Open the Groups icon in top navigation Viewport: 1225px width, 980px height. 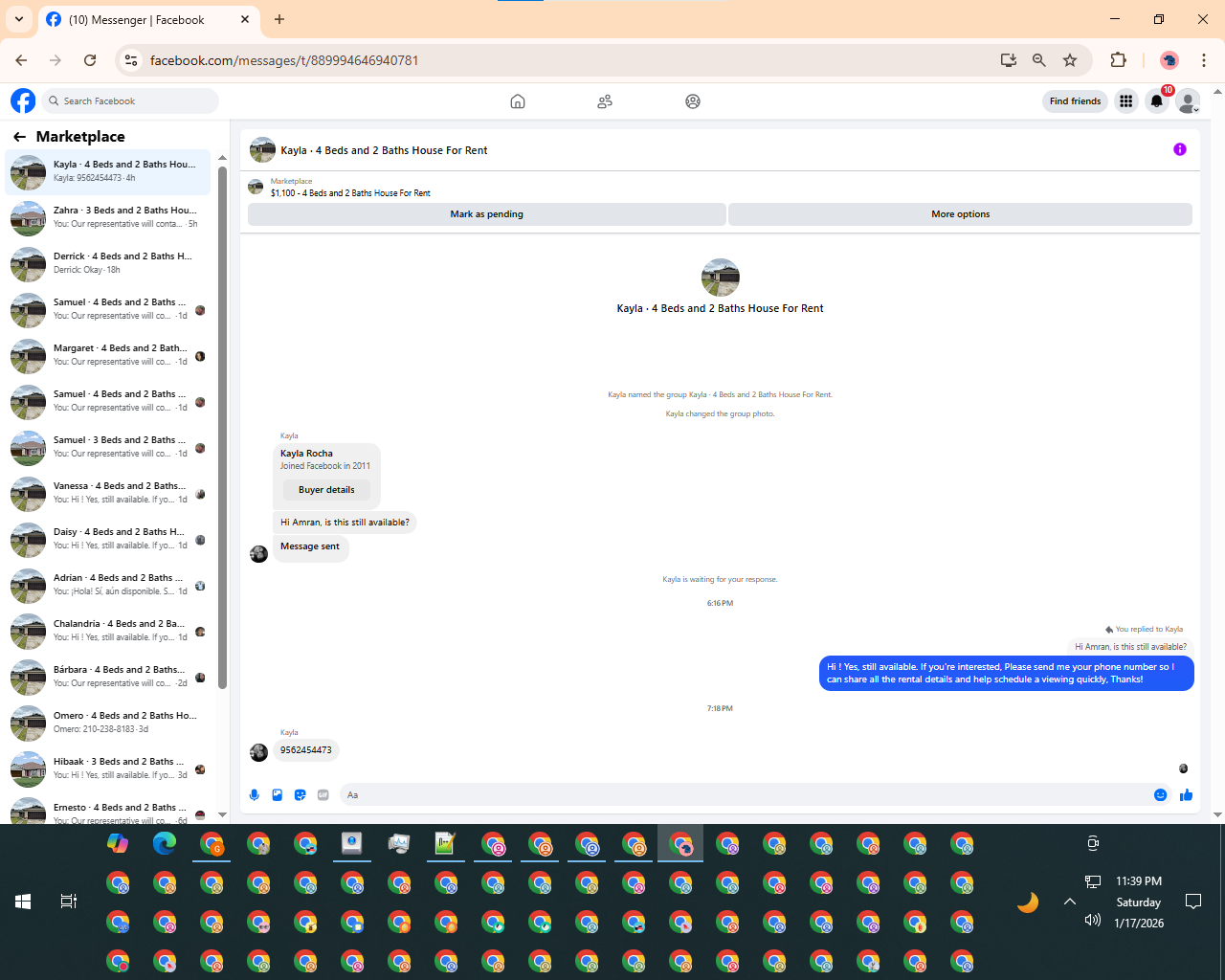693,101
